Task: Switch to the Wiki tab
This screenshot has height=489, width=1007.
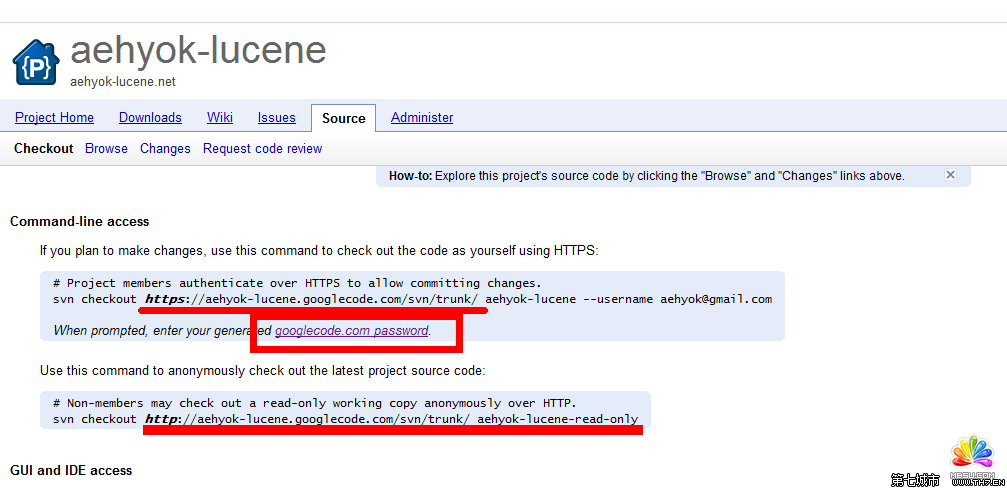Action: (x=220, y=118)
